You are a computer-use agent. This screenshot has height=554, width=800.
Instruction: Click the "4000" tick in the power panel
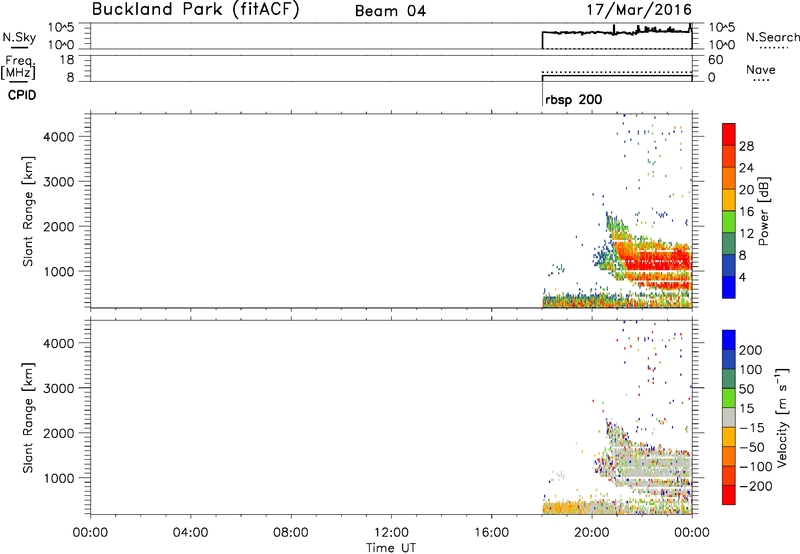tap(58, 137)
